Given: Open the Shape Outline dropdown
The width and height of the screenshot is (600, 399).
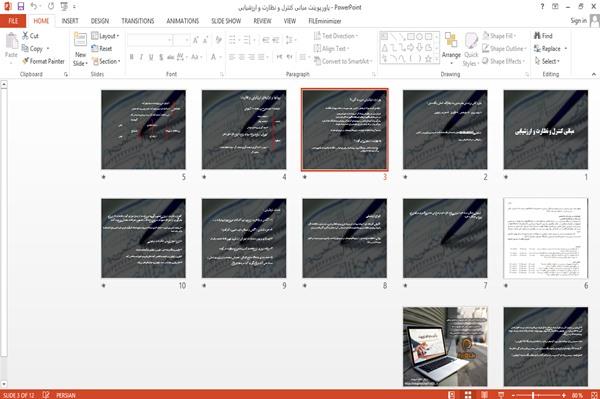Looking at the screenshot, I should pos(504,49).
